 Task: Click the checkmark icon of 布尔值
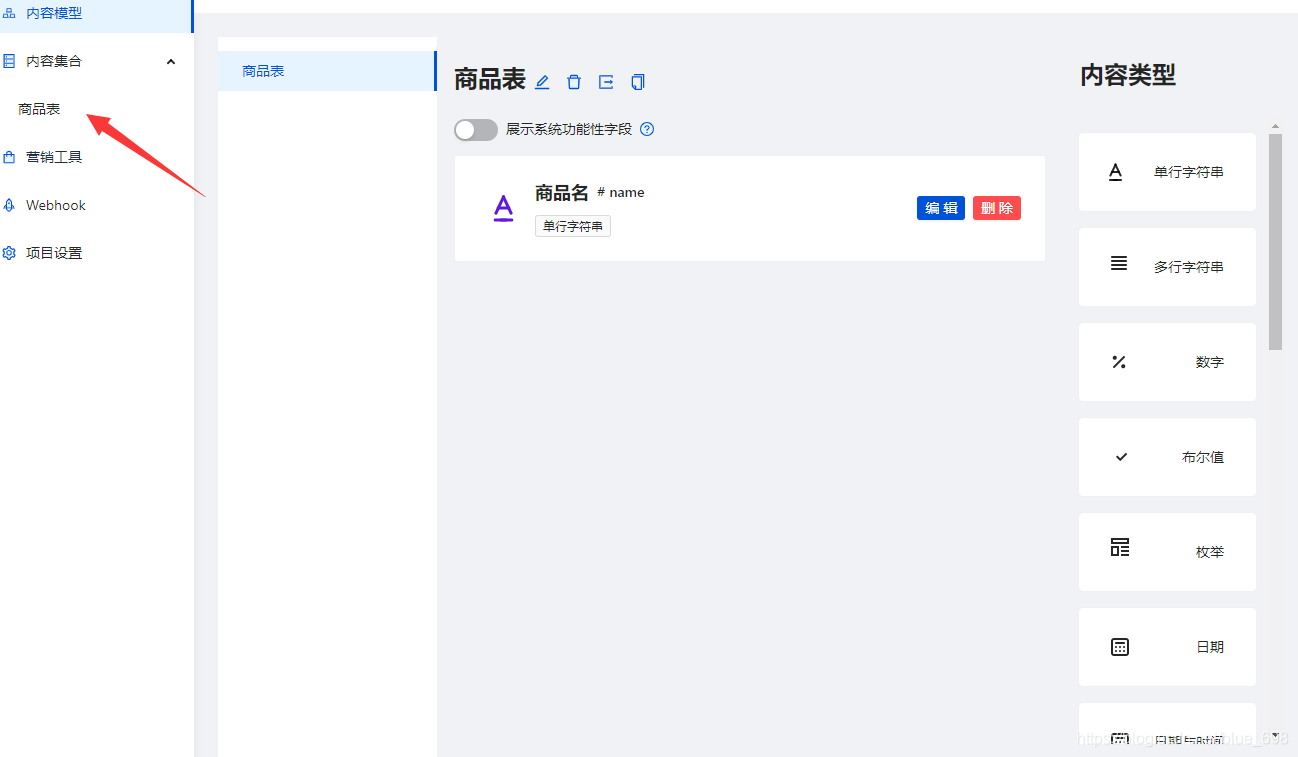tap(1121, 457)
